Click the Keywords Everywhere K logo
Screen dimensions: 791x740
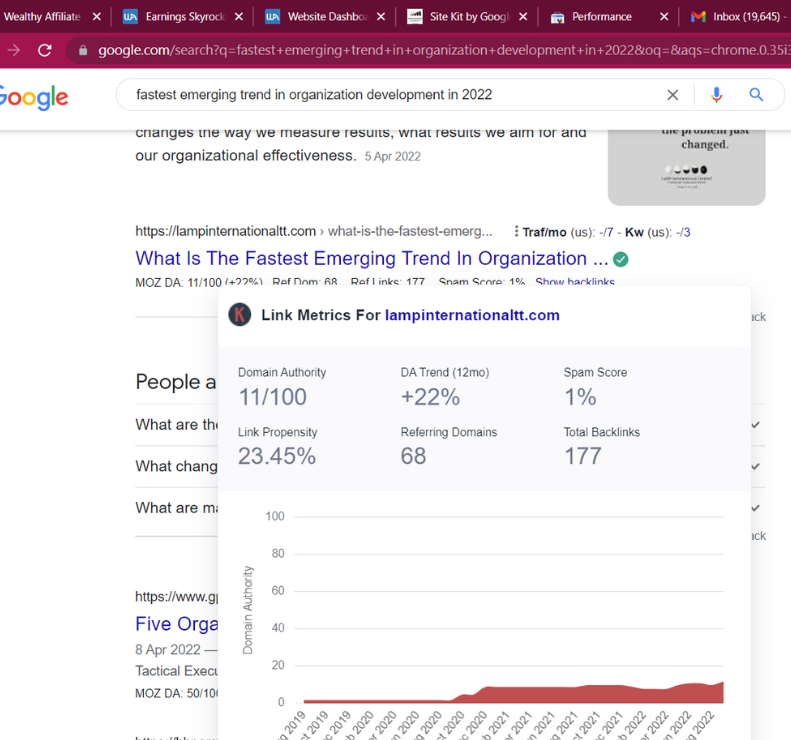240,315
